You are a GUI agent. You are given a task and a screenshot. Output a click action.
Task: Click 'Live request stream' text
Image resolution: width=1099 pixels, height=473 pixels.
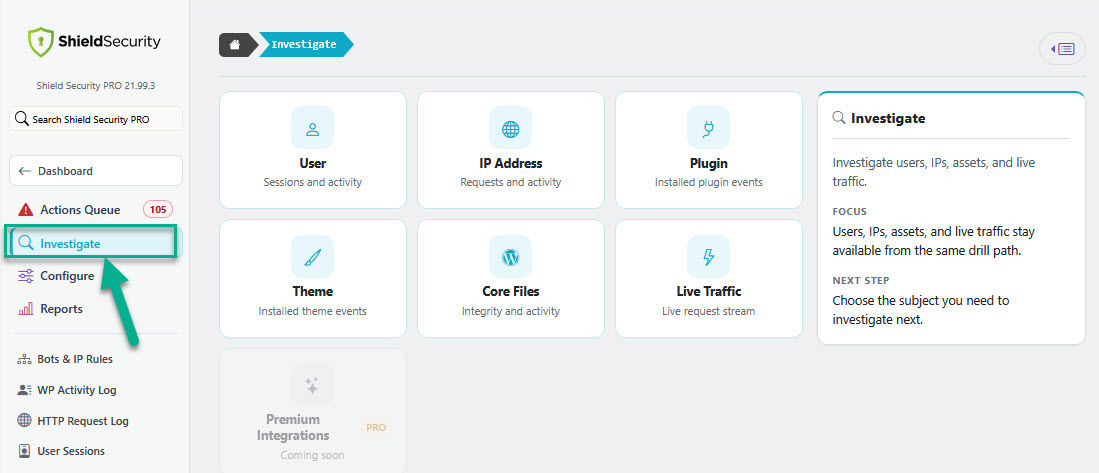pyautogui.click(x=709, y=311)
